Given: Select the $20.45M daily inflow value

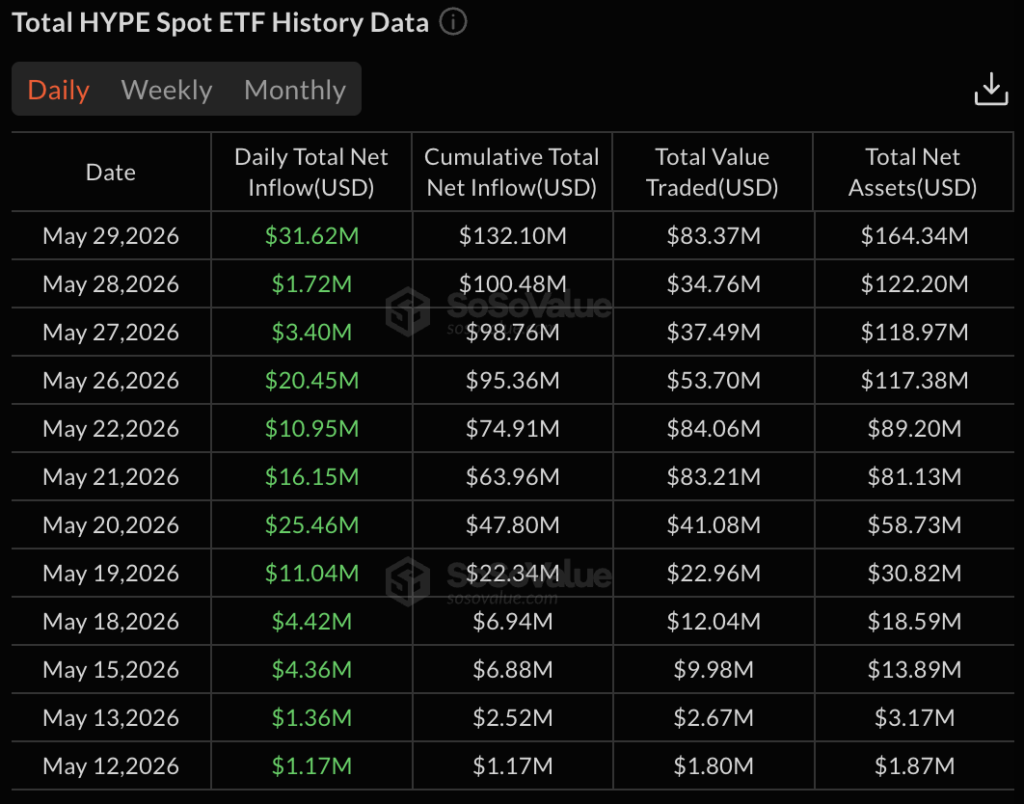Looking at the screenshot, I should click(x=312, y=381).
